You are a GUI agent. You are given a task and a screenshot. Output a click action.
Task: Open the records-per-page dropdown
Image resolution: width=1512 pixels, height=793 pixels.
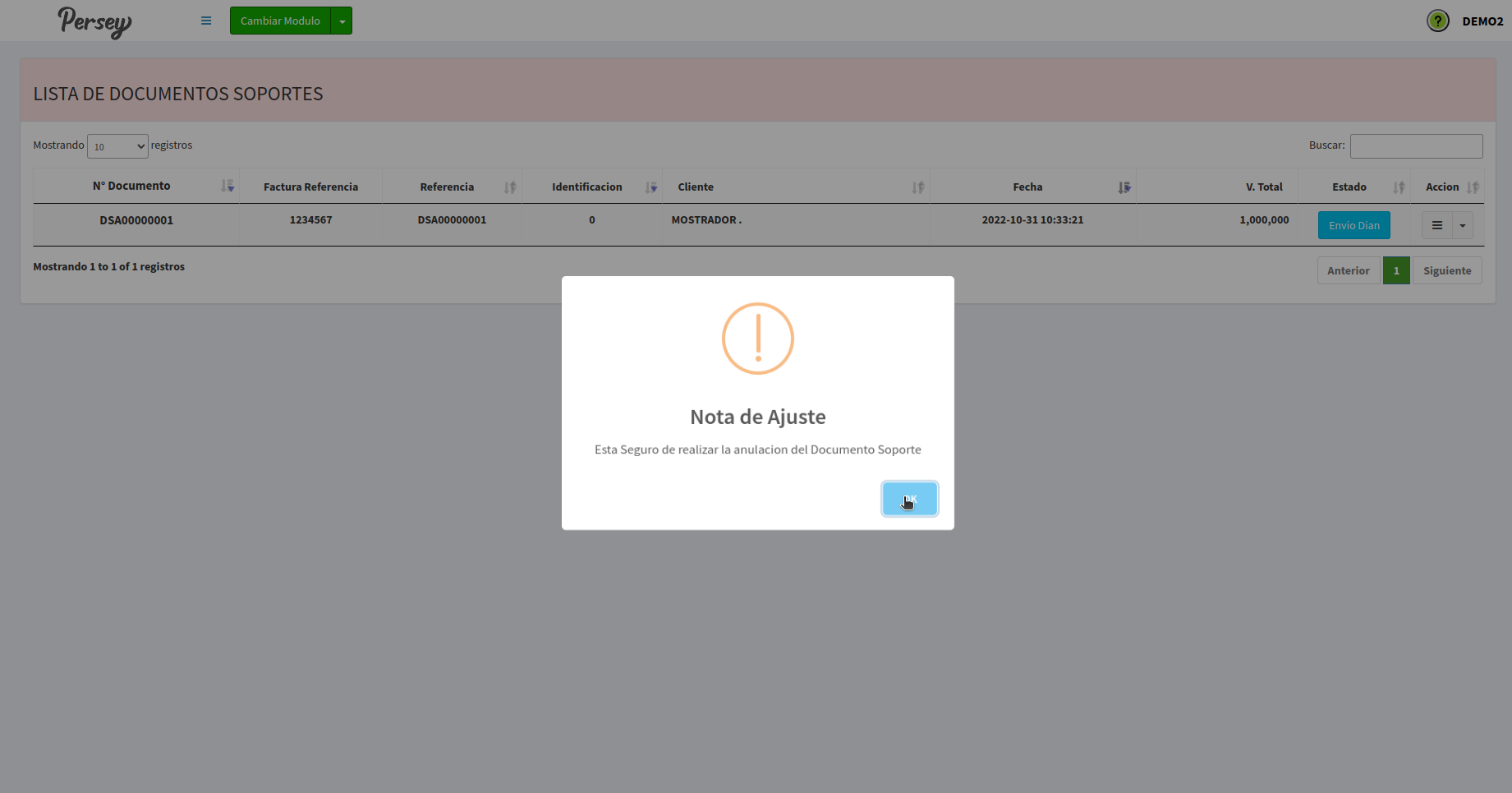117,146
